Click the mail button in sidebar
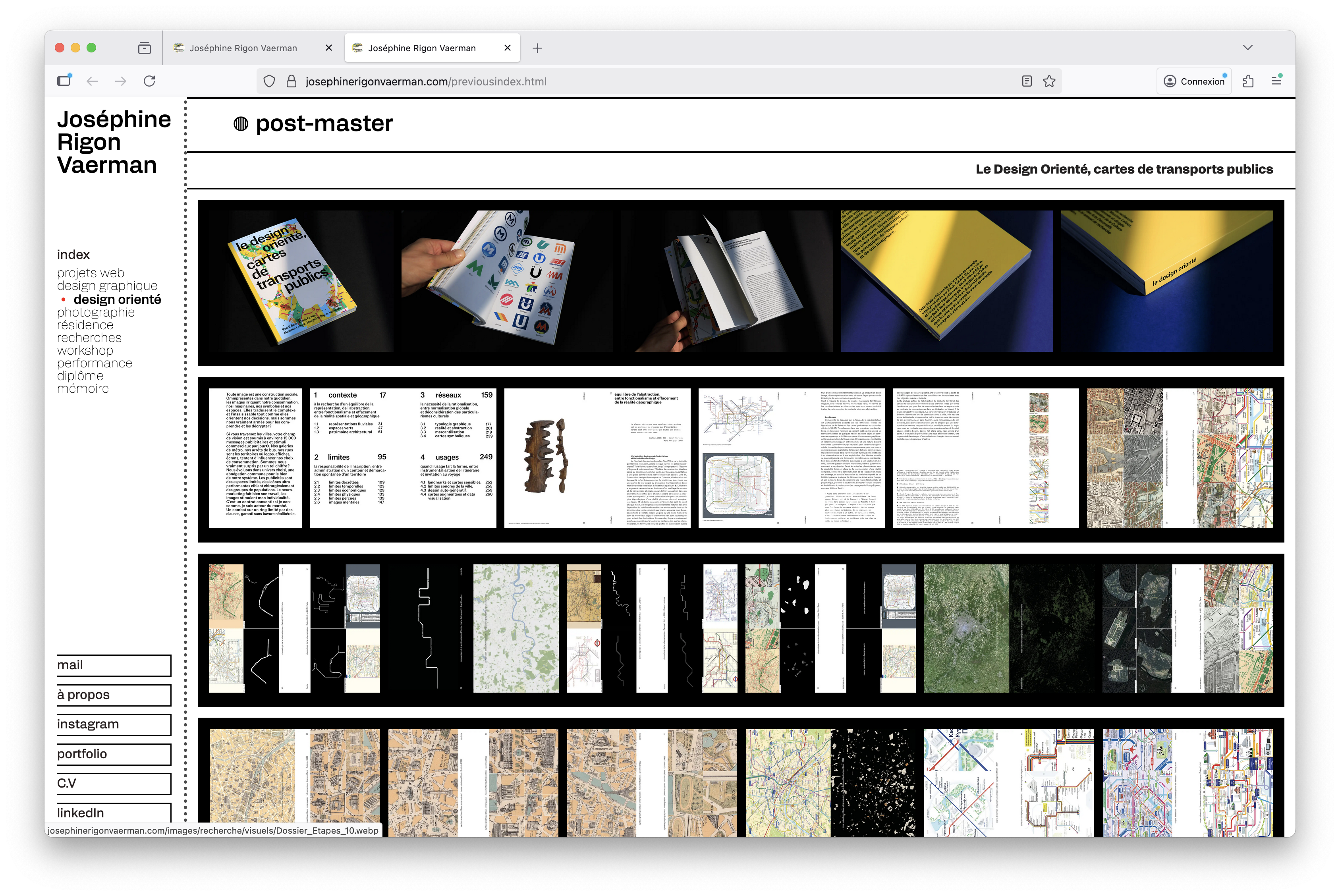This screenshot has width=1340, height=896. tap(114, 665)
